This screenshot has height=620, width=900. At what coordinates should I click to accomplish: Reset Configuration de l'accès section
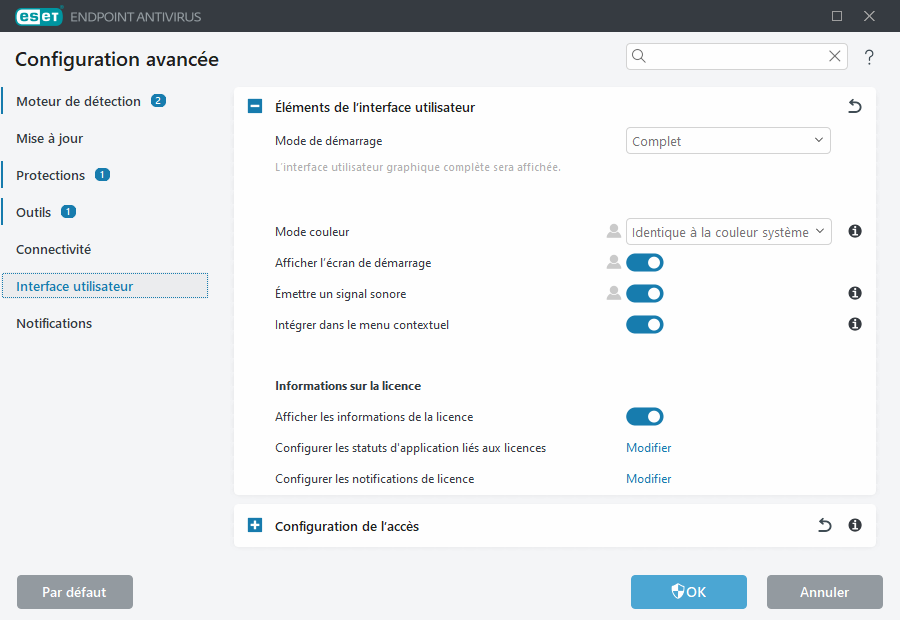[824, 525]
